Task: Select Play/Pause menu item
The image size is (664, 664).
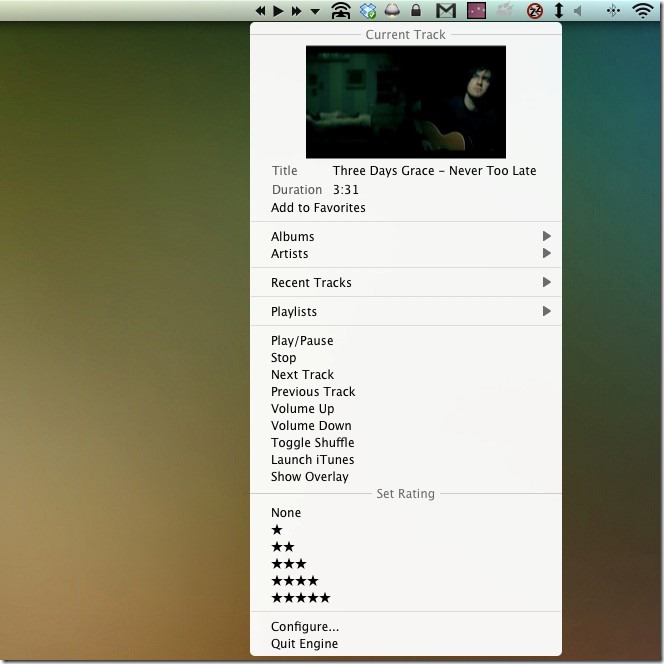Action: 405,341
